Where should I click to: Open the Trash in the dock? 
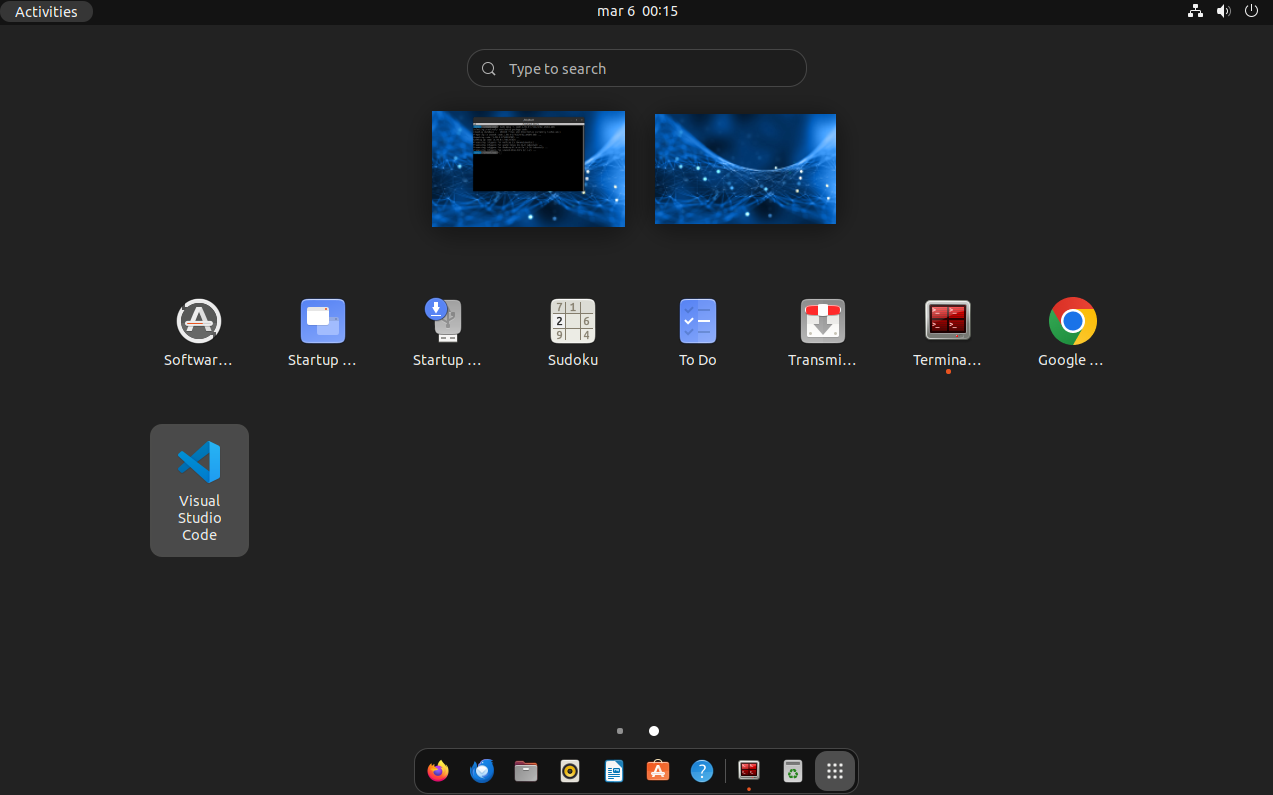[x=792, y=771]
